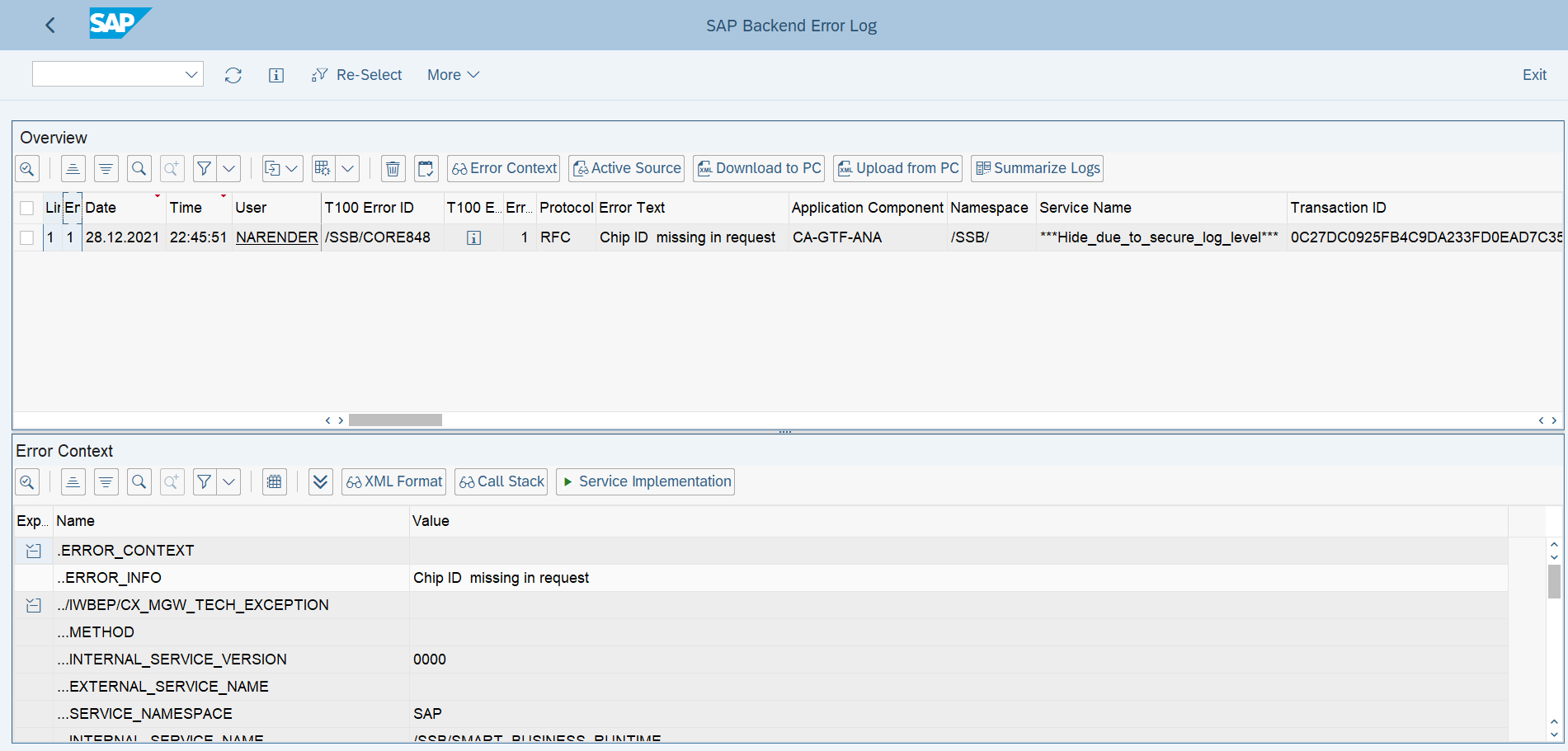Check the header checkbox to select all entries
The image size is (1568, 751).
[x=26, y=208]
